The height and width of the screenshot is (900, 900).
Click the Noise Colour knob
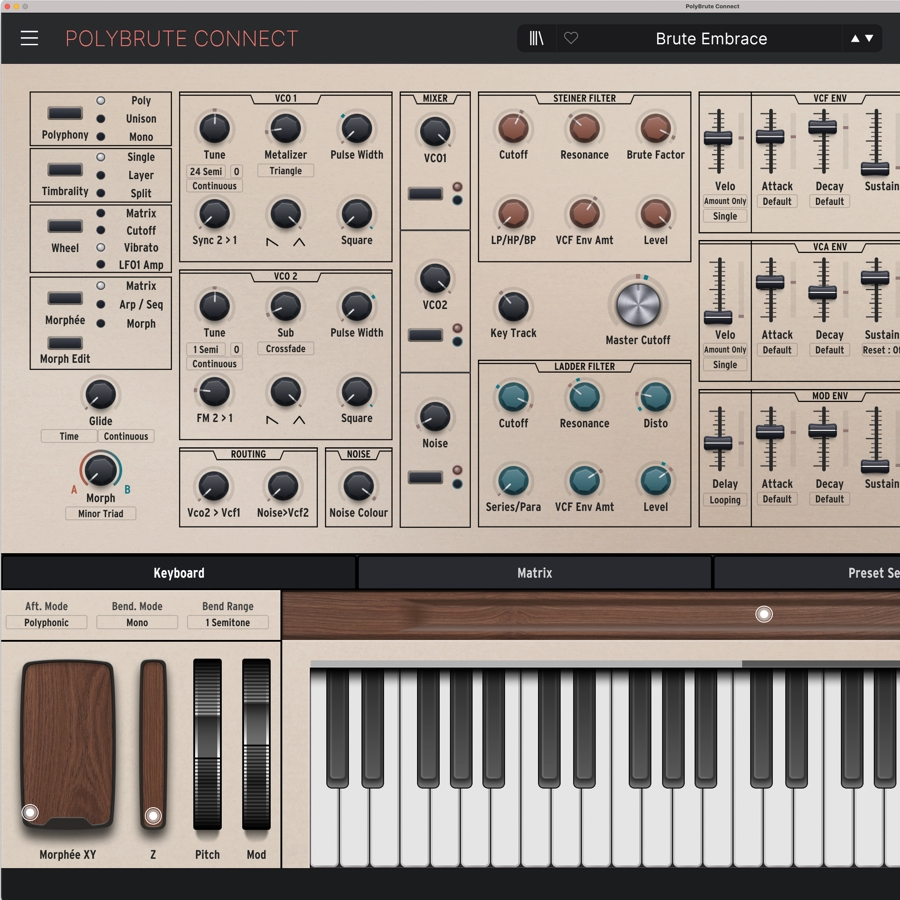coord(359,486)
